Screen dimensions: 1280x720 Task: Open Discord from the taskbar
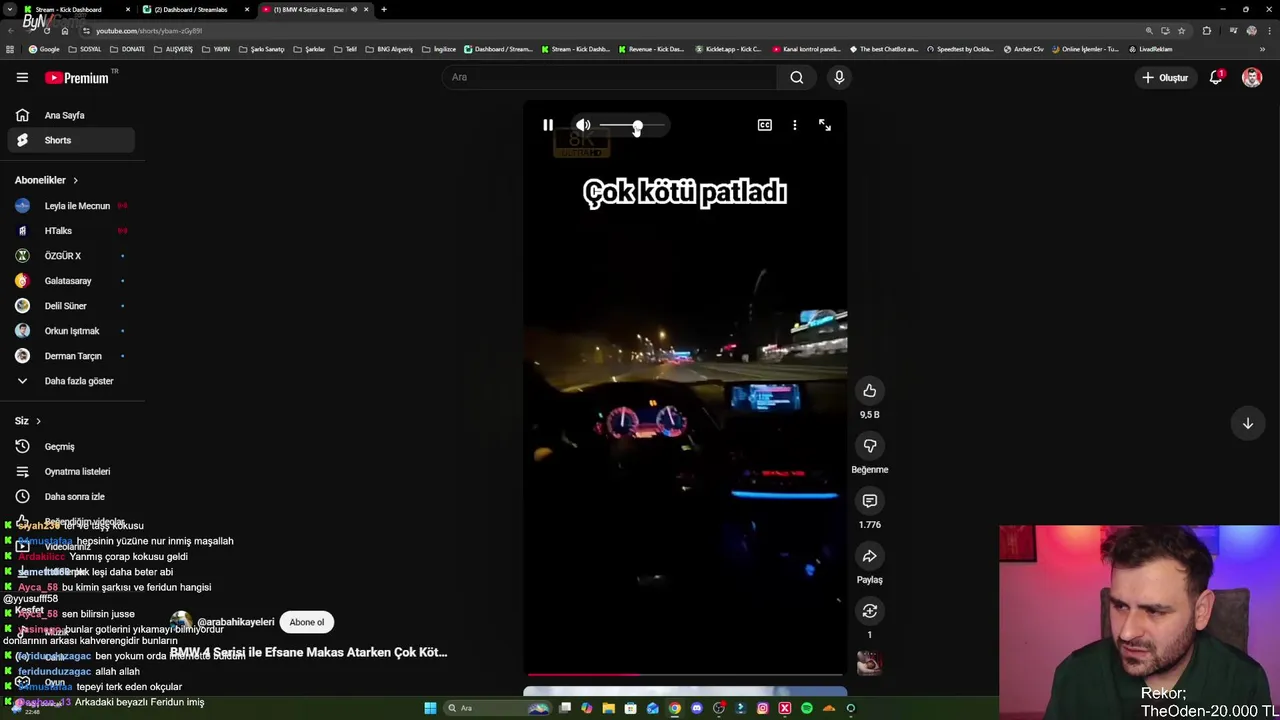tap(697, 708)
